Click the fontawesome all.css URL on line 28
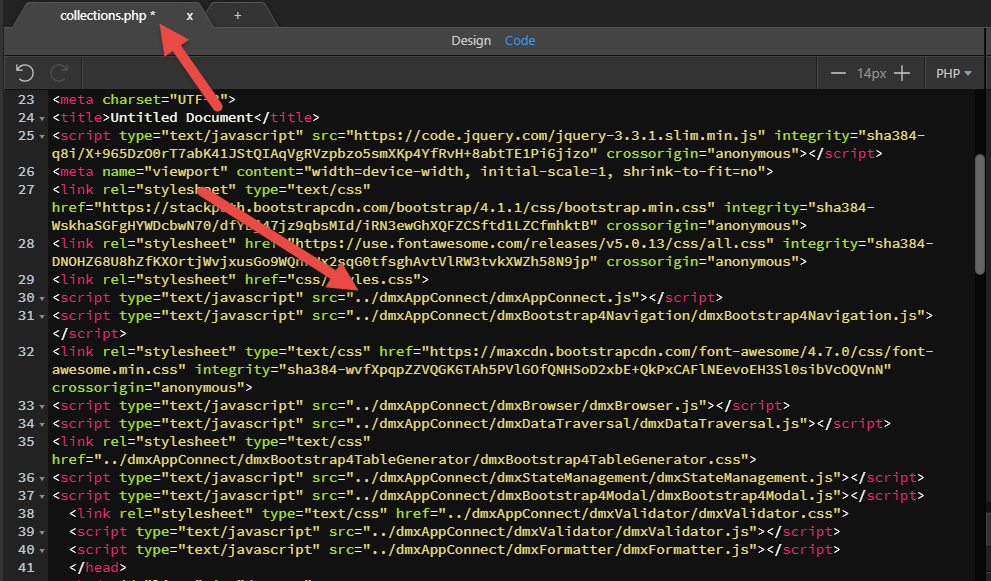The width and height of the screenshot is (991, 581). [532, 243]
